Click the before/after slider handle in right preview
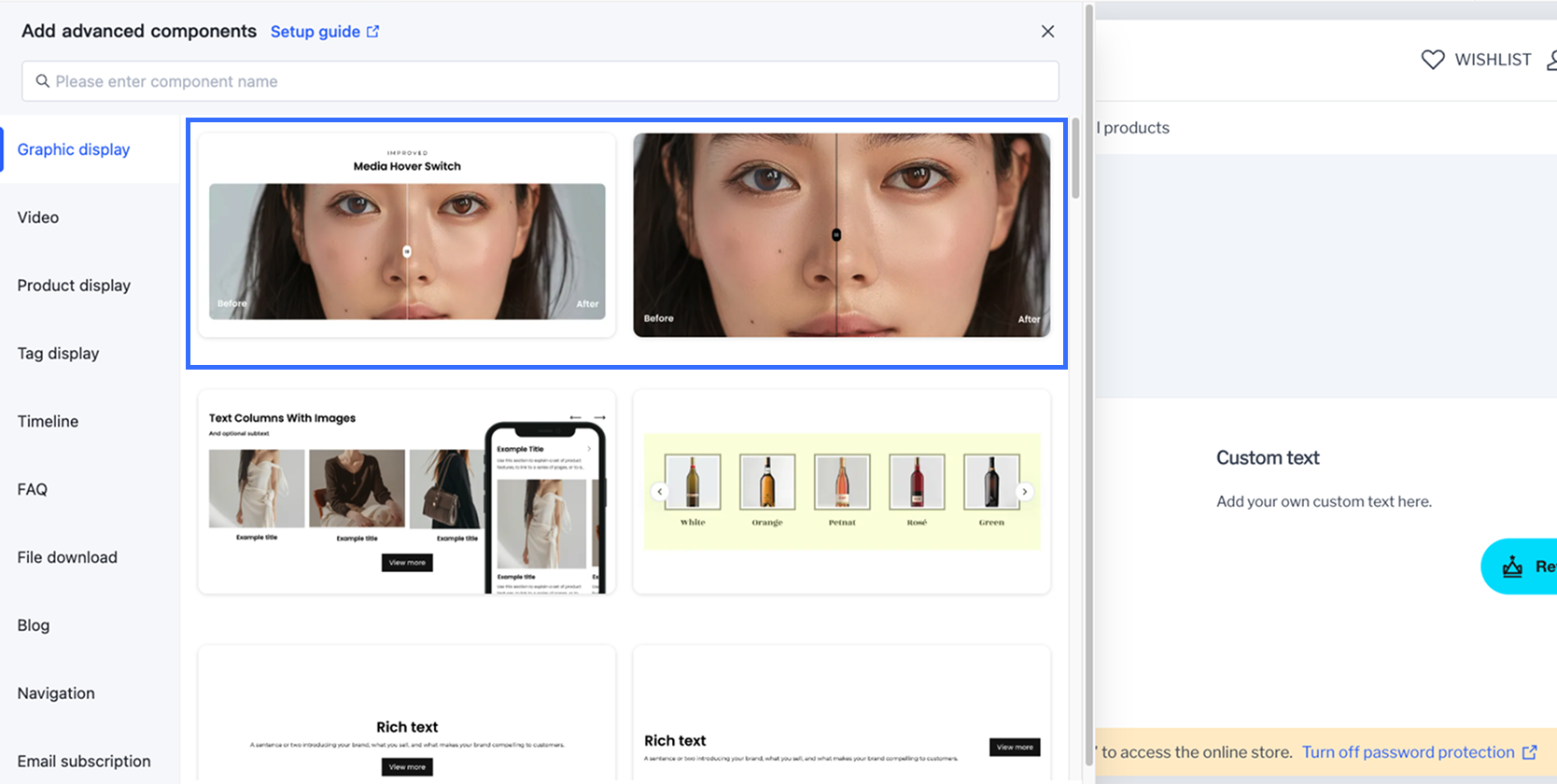This screenshot has width=1557, height=784. point(836,235)
